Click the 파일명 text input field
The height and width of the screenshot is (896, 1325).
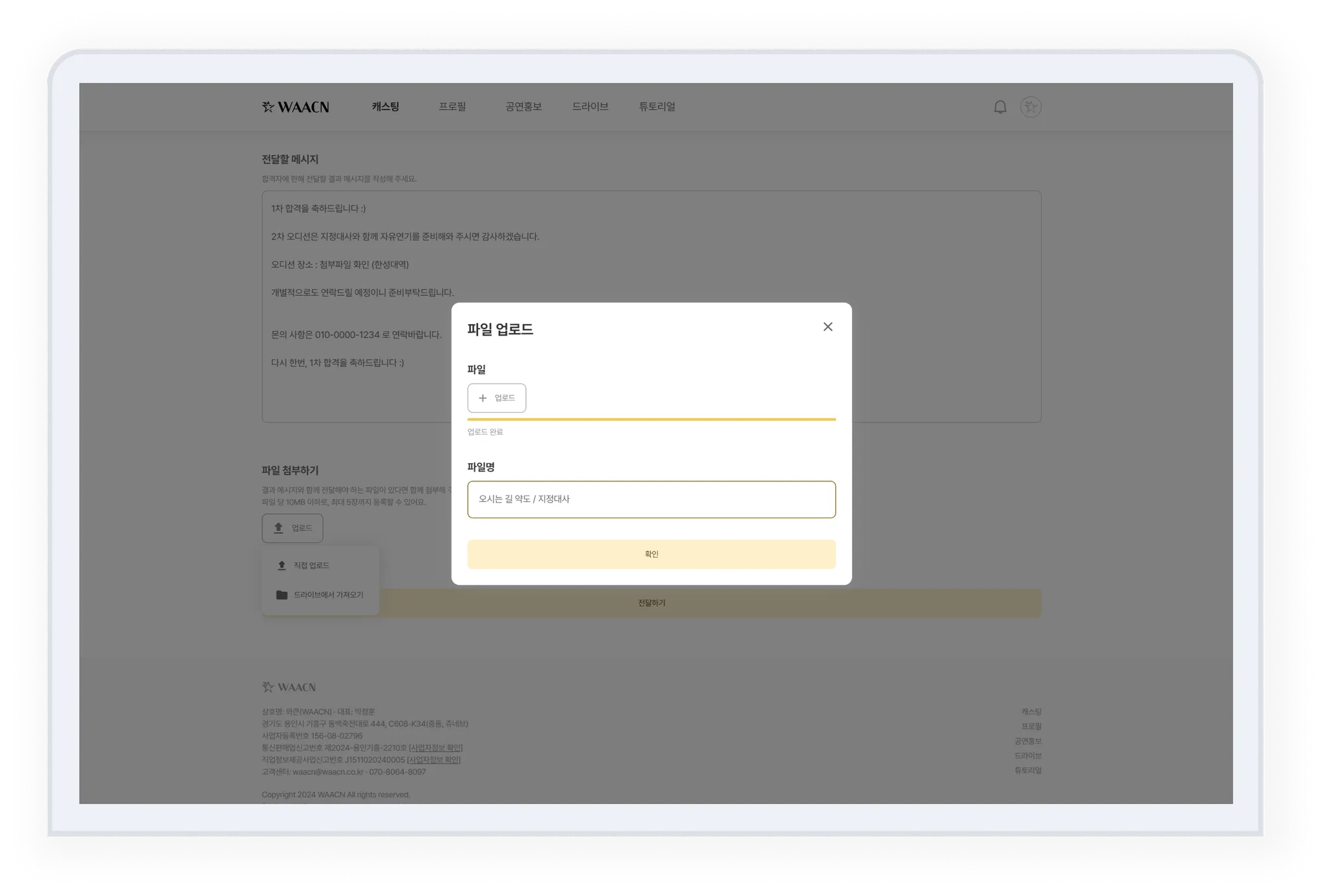(651, 499)
